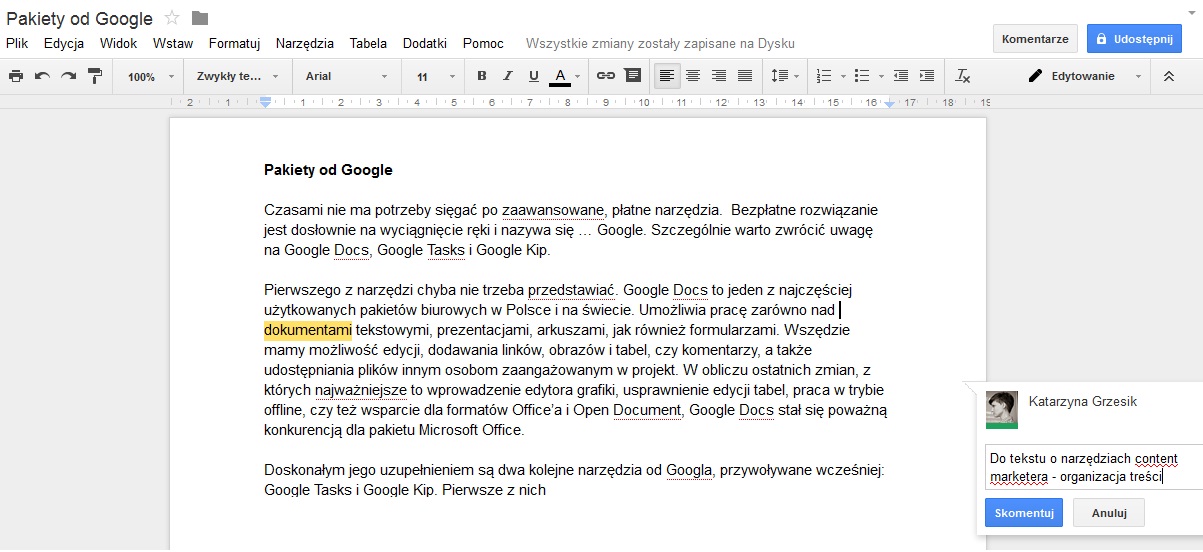Screen dimensions: 1203x552
Task: Decrease the paragraph indent
Action: pyautogui.click(x=901, y=76)
